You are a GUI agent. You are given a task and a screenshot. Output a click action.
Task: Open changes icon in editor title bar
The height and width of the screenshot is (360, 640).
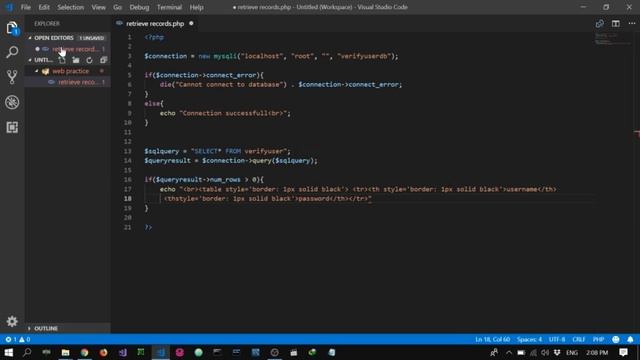click(599, 24)
